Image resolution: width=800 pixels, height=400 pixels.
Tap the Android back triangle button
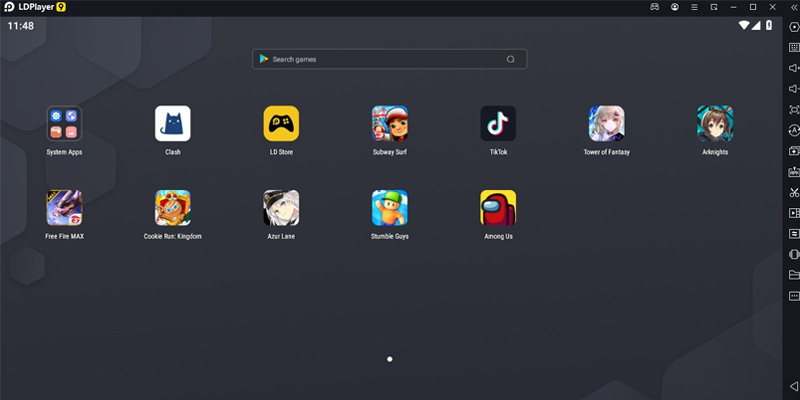[794, 386]
